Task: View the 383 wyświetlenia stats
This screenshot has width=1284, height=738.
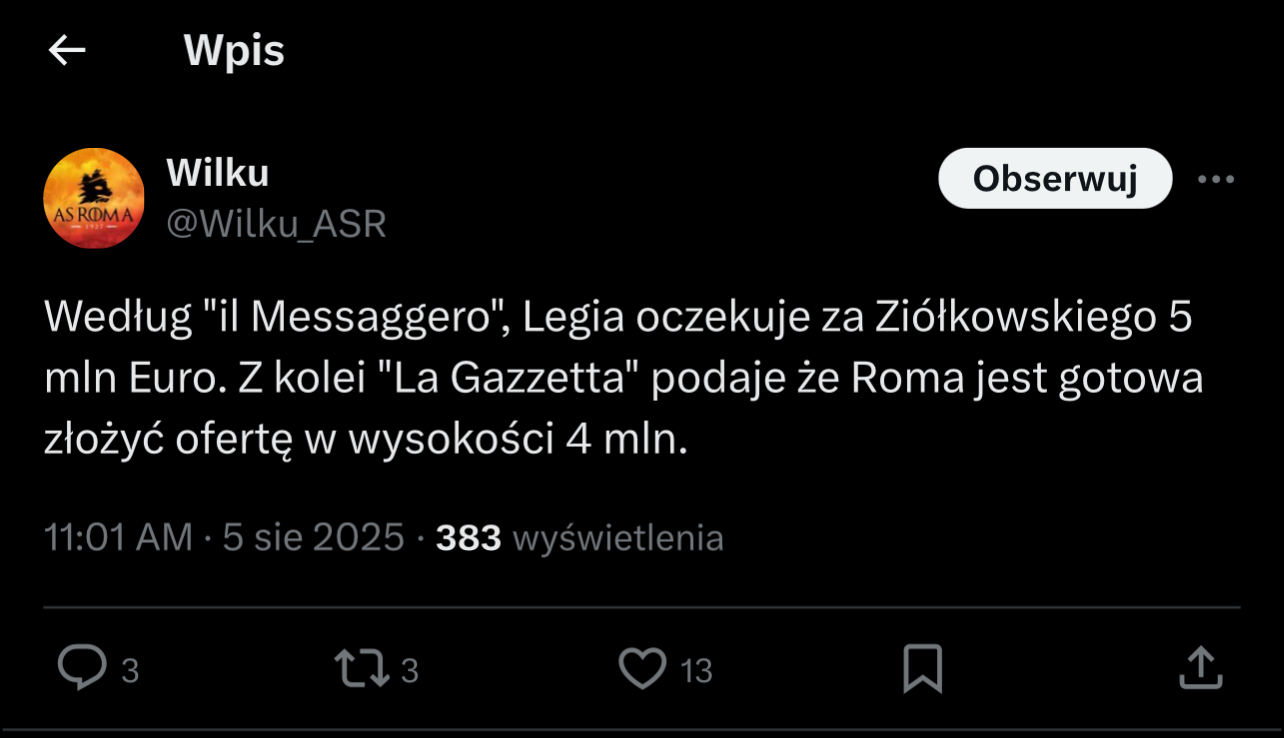Action: [580, 538]
